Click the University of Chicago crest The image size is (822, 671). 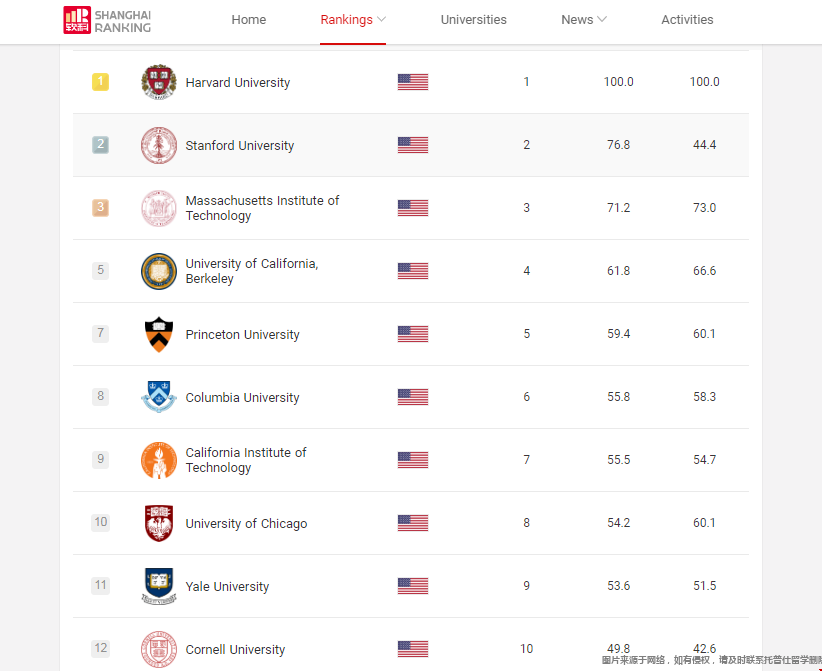(x=158, y=523)
